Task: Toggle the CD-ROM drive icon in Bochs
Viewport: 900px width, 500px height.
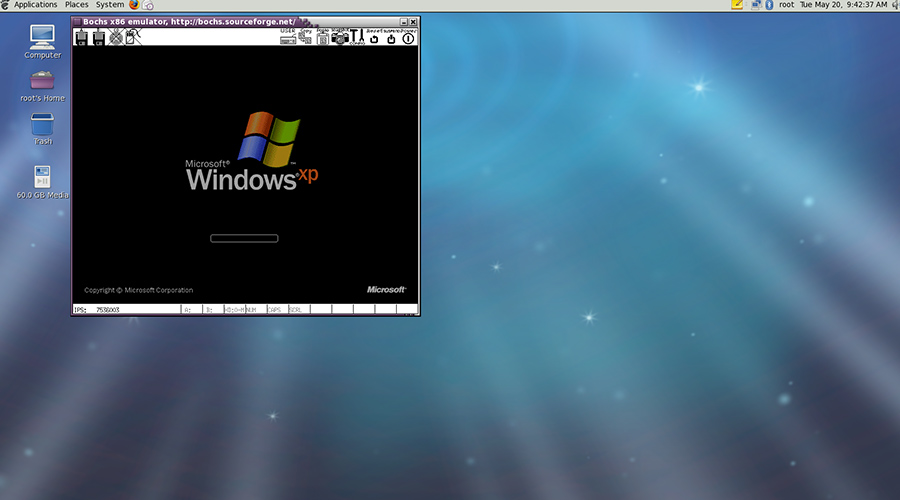Action: click(x=116, y=38)
